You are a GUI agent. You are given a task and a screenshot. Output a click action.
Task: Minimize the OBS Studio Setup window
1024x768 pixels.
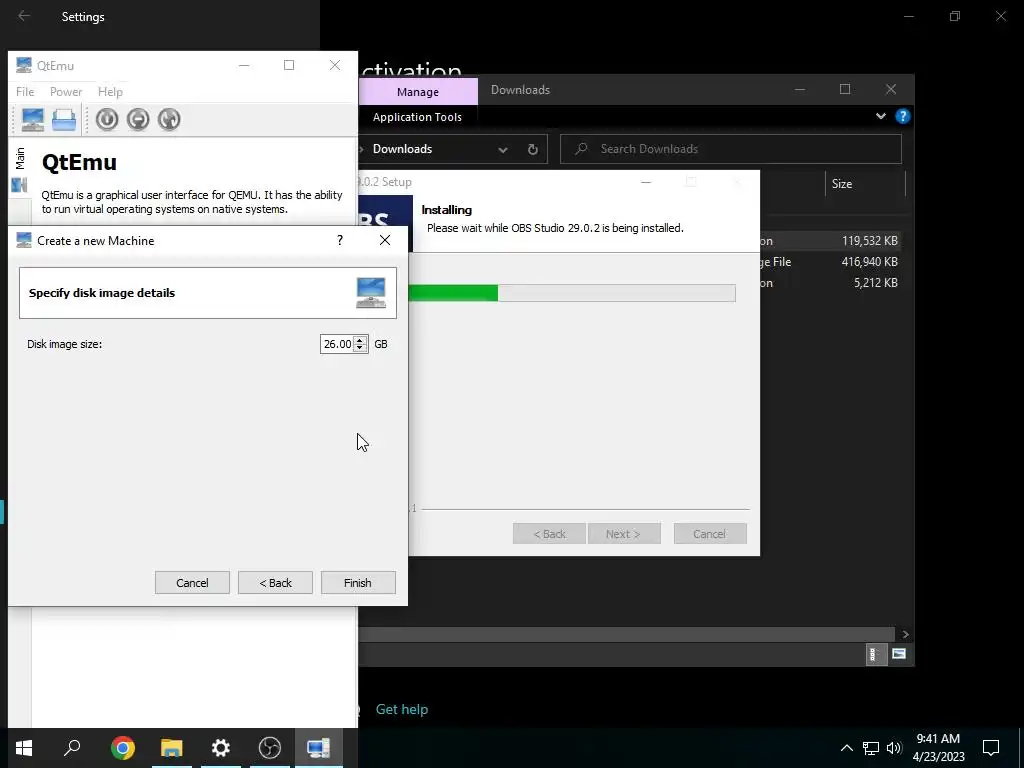pos(646,182)
